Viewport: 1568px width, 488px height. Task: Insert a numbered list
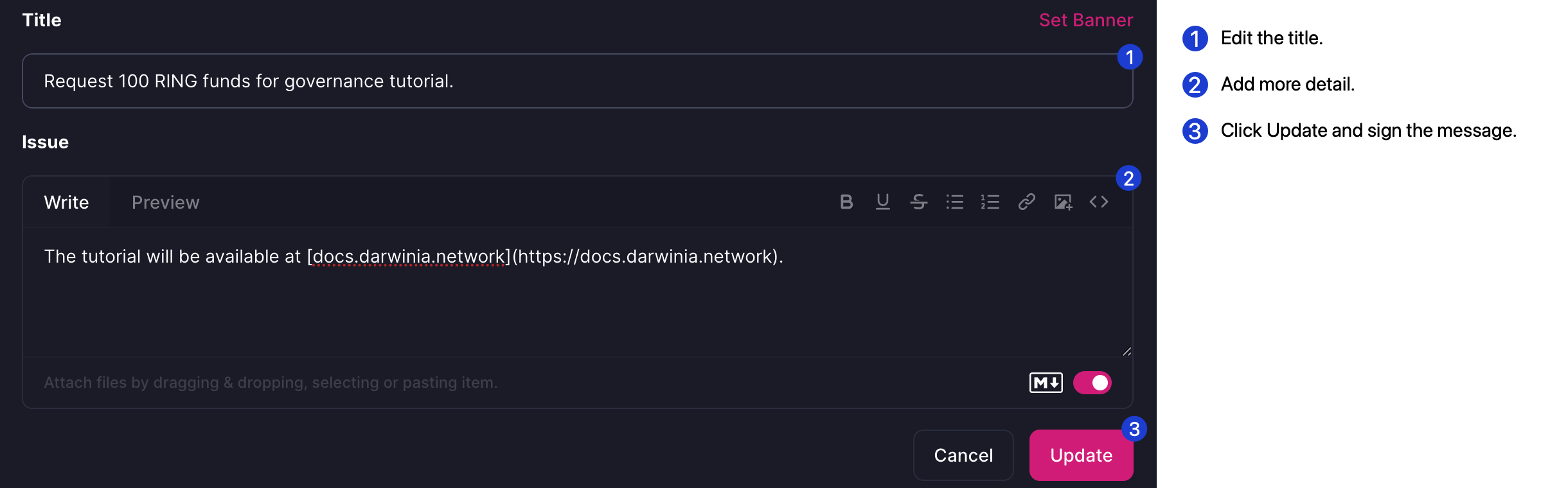pyautogui.click(x=990, y=202)
